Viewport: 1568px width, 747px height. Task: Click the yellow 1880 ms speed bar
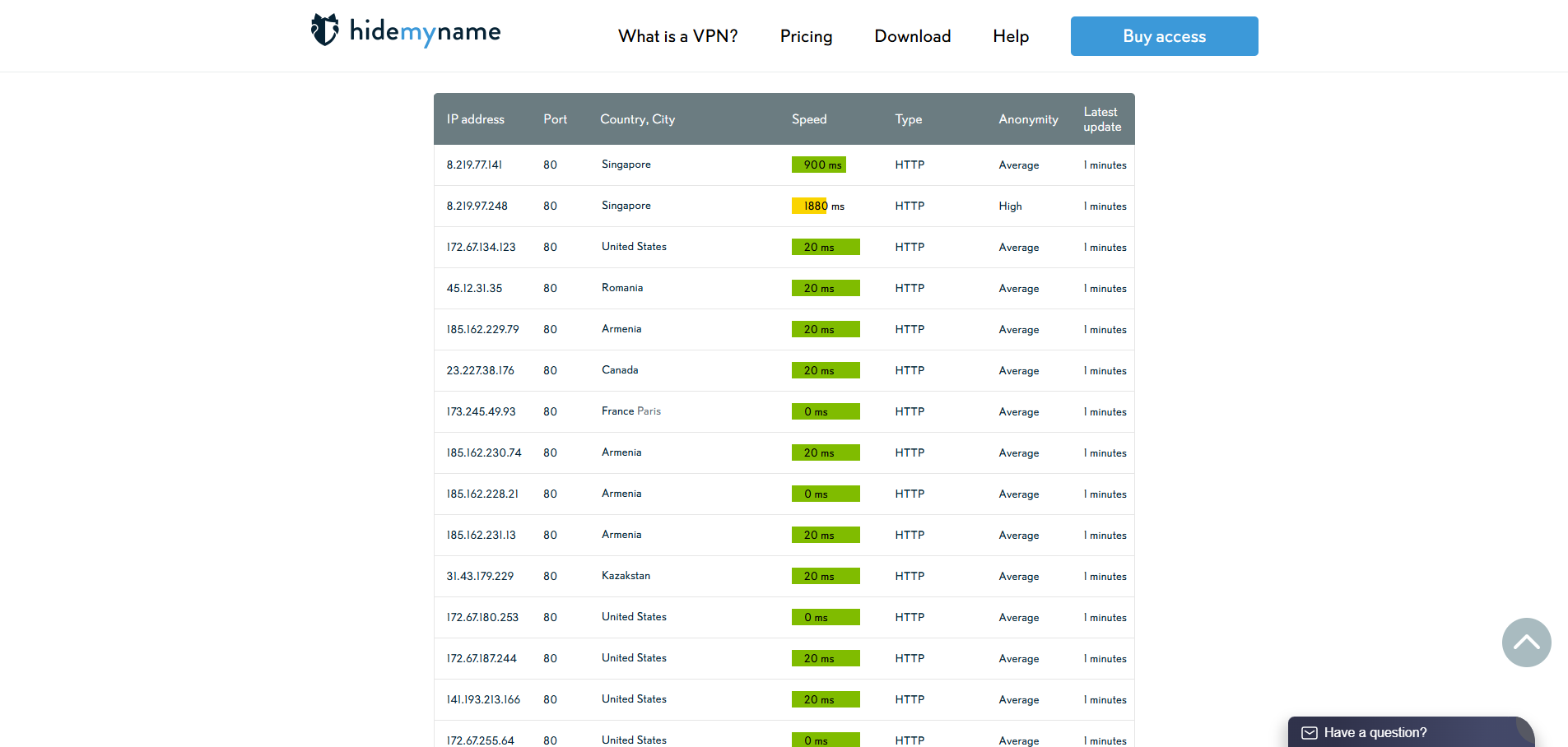tap(810, 206)
